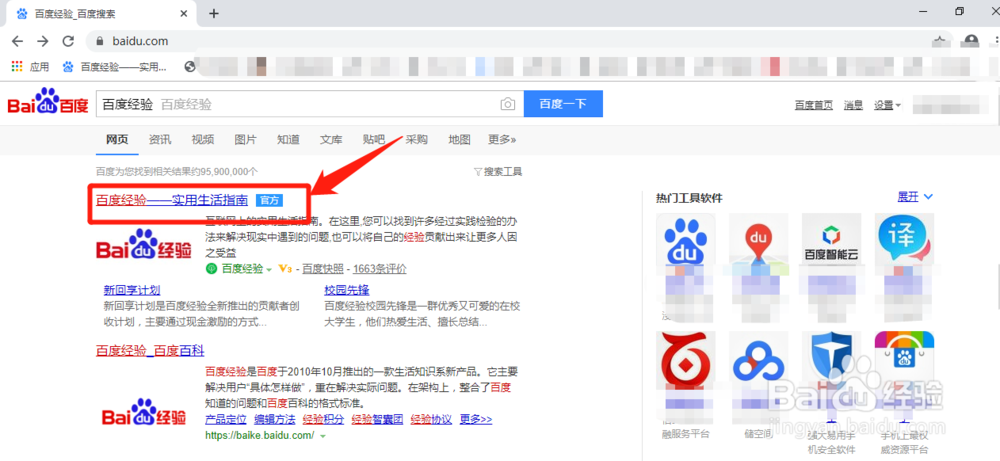Click the 消息 link
Image resolution: width=1000 pixels, height=461 pixels.
[853, 105]
